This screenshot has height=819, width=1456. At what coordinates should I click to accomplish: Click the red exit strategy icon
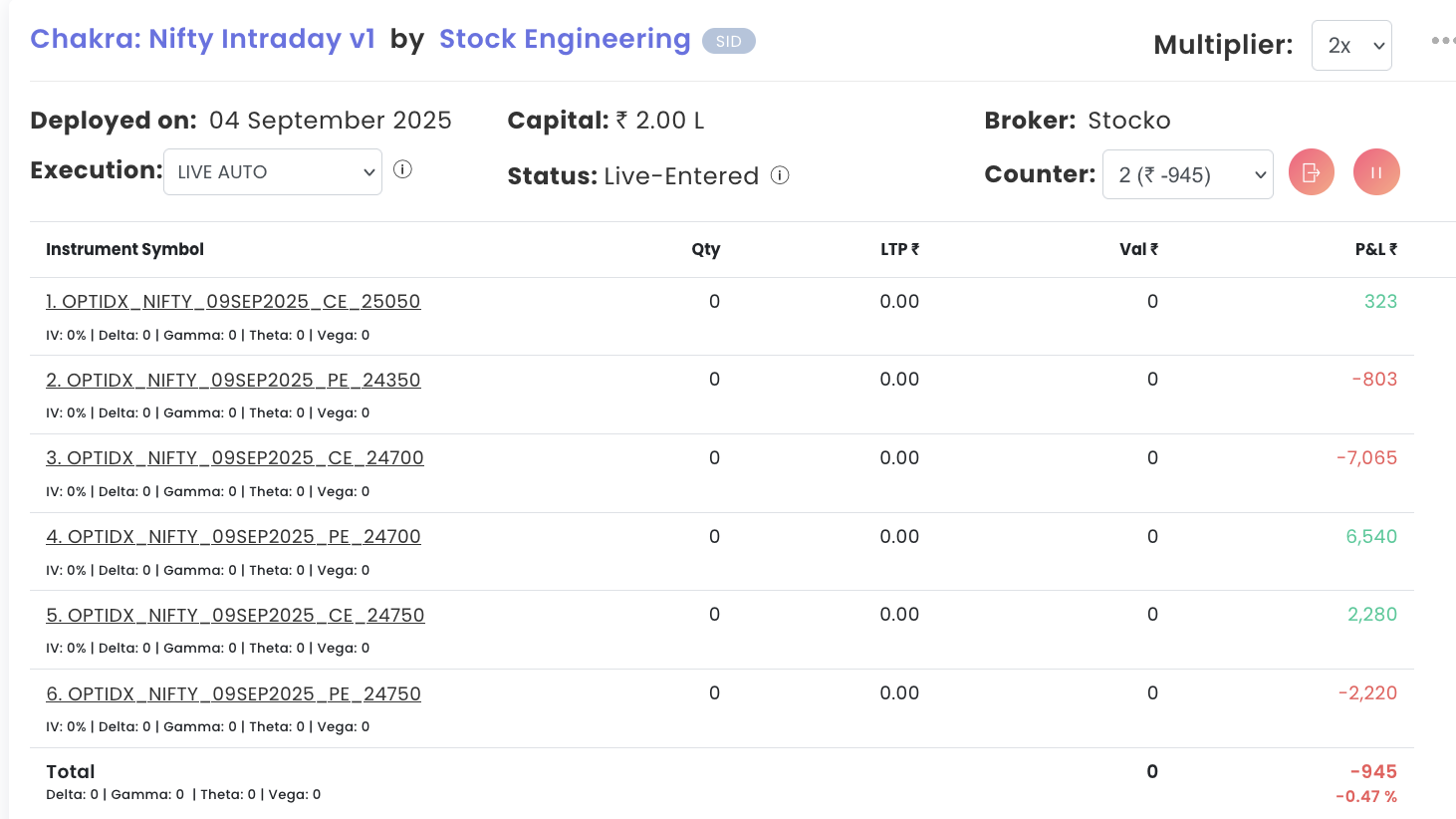tap(1311, 172)
